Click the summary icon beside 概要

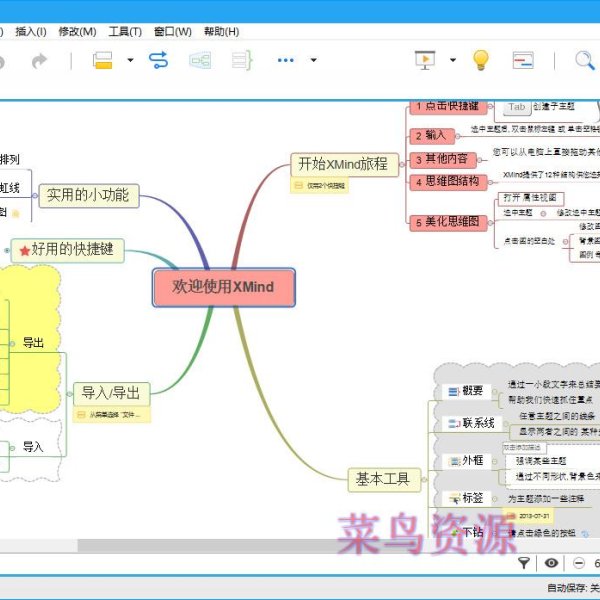click(454, 391)
